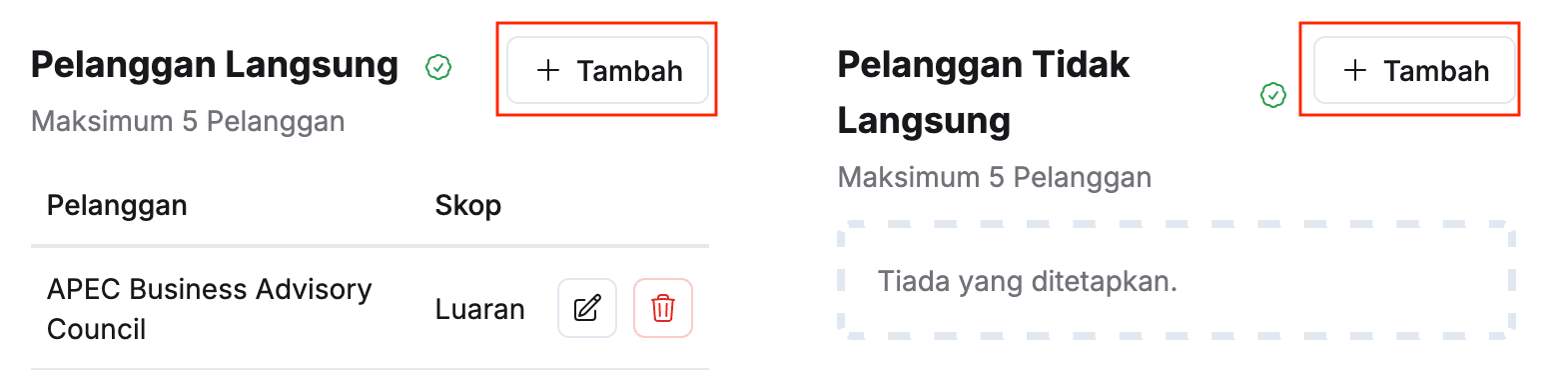The image size is (1568, 384).
Task: Select the Pelanggan Langsung section heading
Action: click(215, 65)
